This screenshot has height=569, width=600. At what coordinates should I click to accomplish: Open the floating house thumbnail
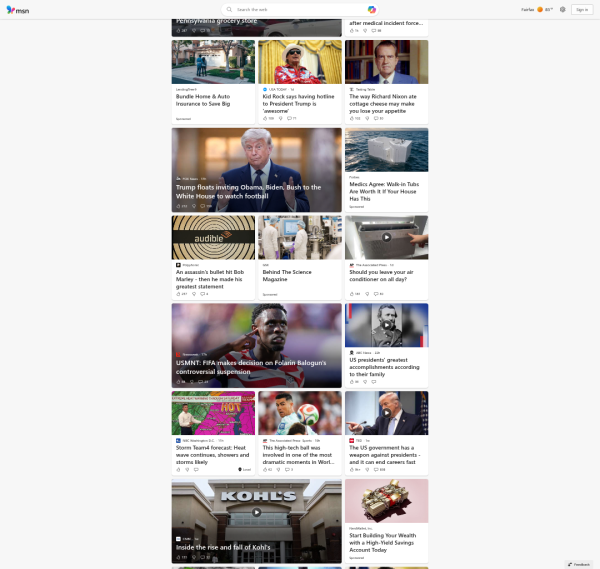(386, 150)
